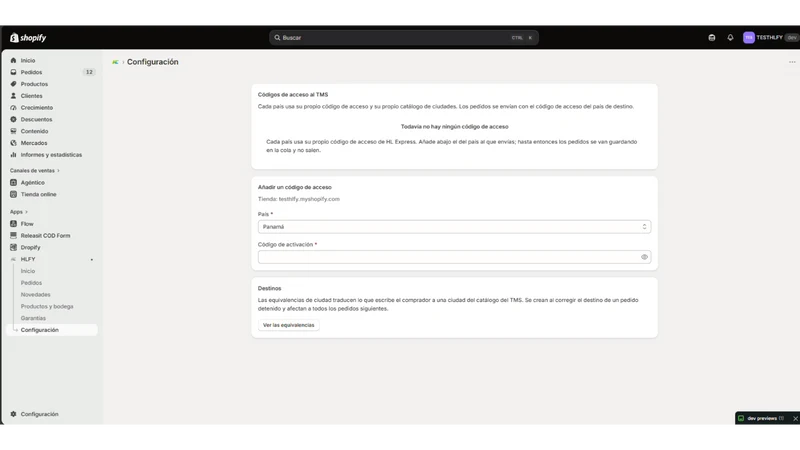Open HLFY Novedades sub-item
800x450 pixels.
coord(35,294)
